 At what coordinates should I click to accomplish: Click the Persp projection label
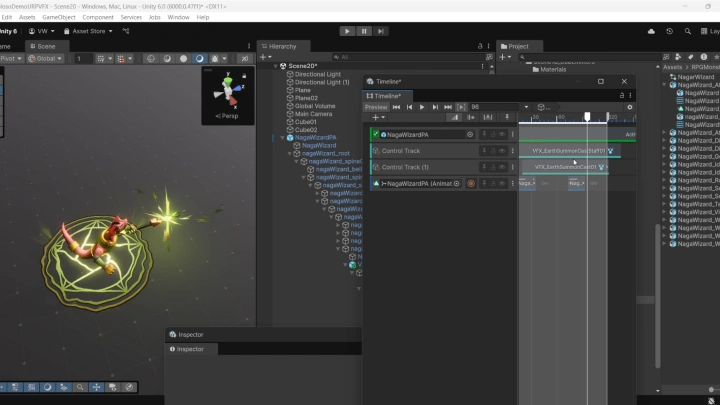(x=227, y=116)
